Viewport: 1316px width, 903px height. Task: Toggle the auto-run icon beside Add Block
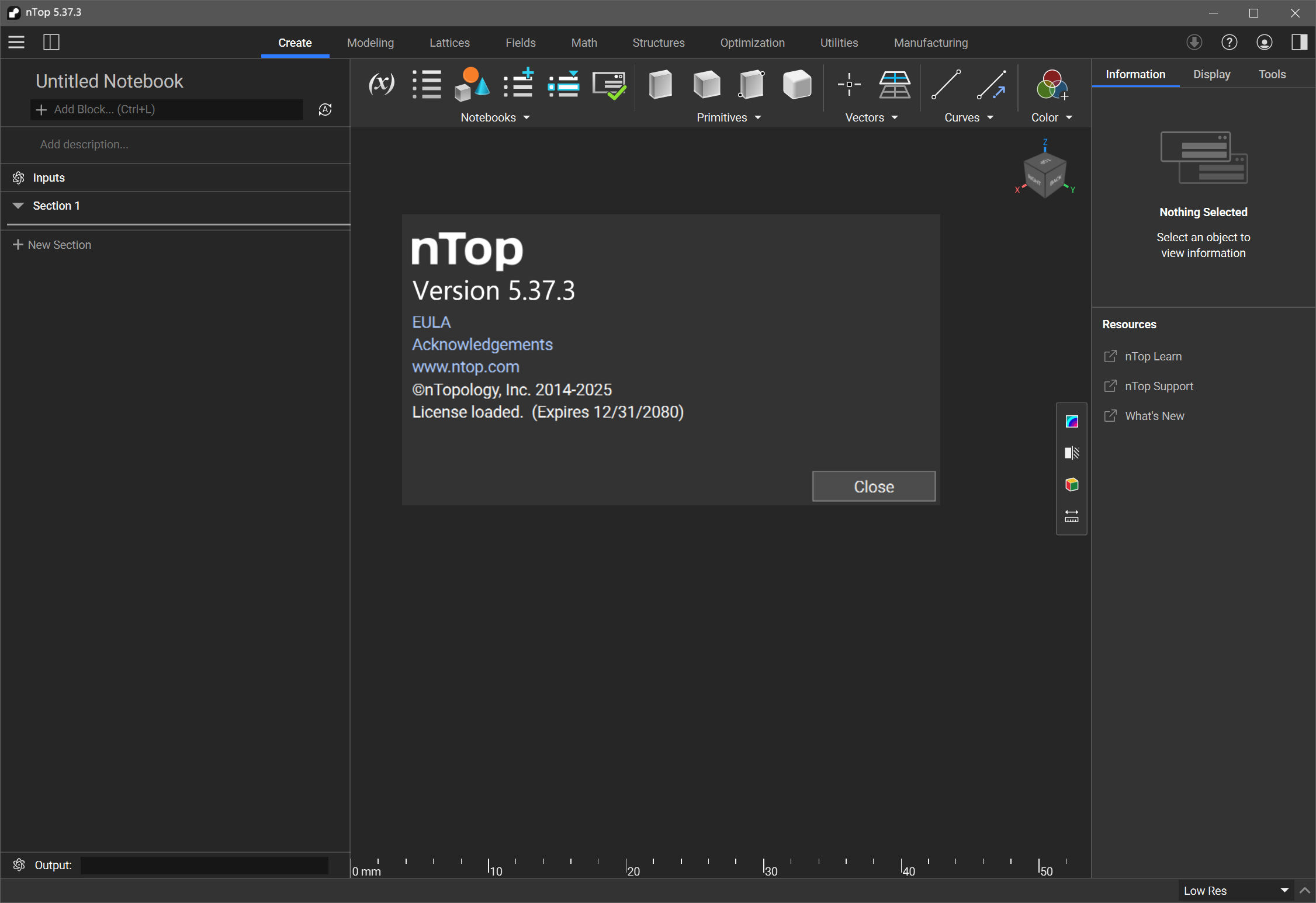click(325, 109)
